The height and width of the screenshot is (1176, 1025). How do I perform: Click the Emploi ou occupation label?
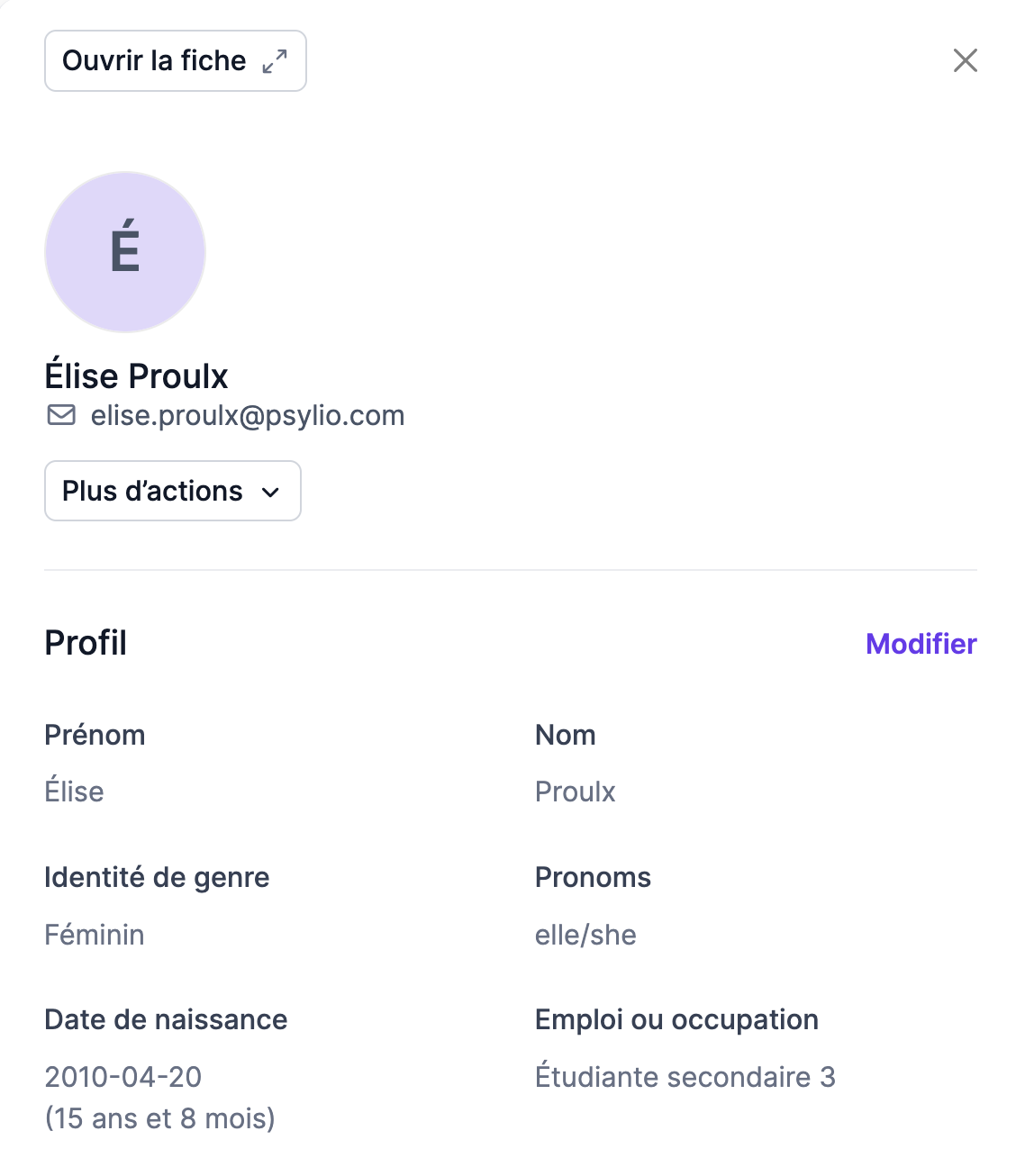point(676,1019)
